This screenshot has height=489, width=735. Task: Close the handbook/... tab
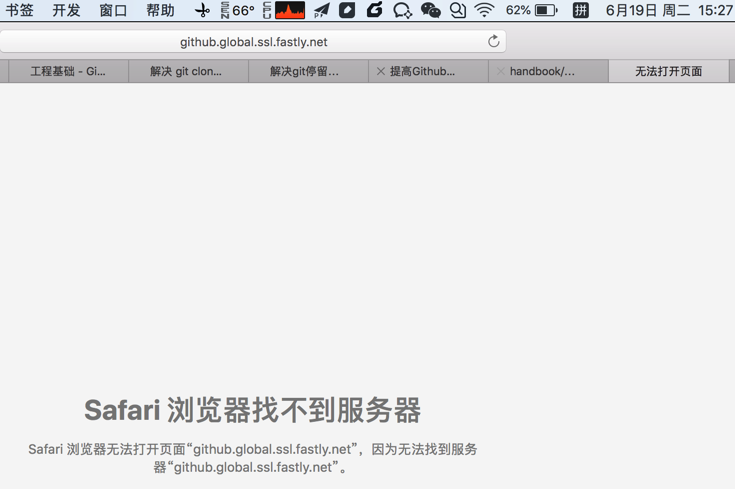[501, 71]
